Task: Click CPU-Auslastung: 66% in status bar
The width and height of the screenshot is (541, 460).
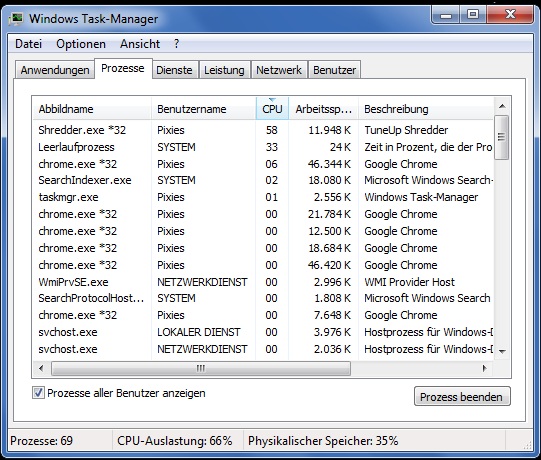Action: [x=175, y=441]
